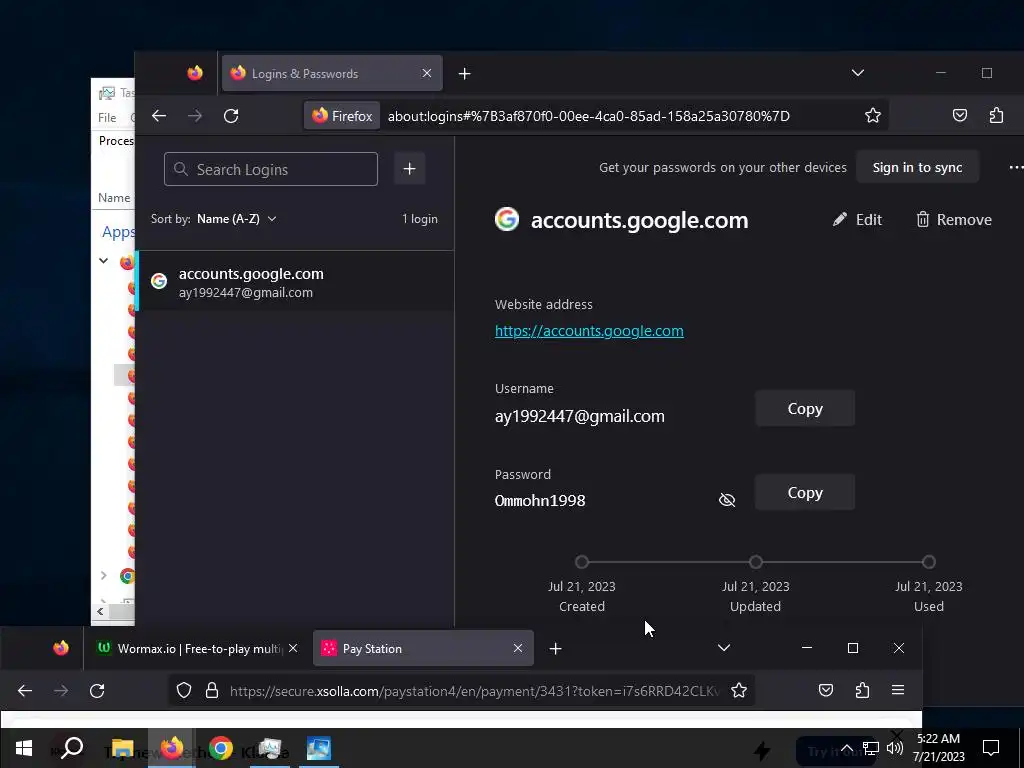Open the Sort by Name (A-Z) dropdown
Image resolution: width=1024 pixels, height=768 pixels.
236,219
